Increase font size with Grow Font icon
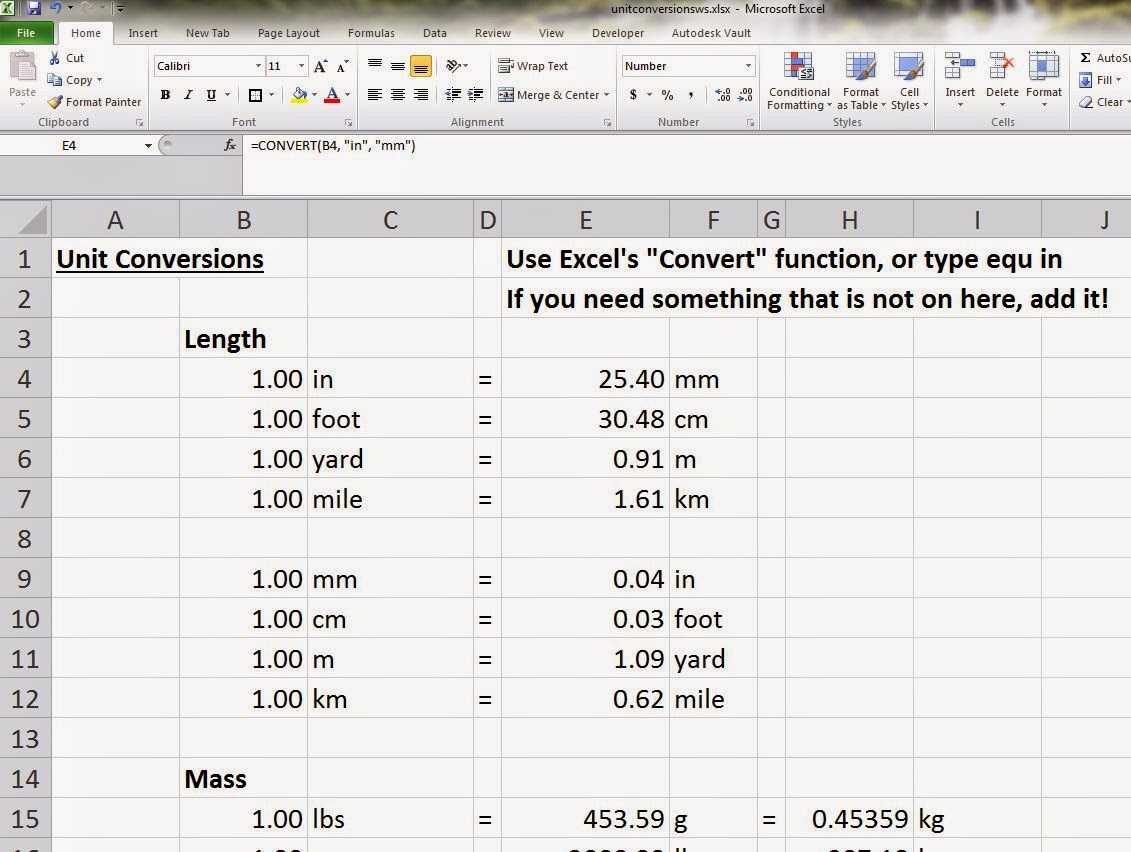The height and width of the screenshot is (852, 1131). pos(321,66)
